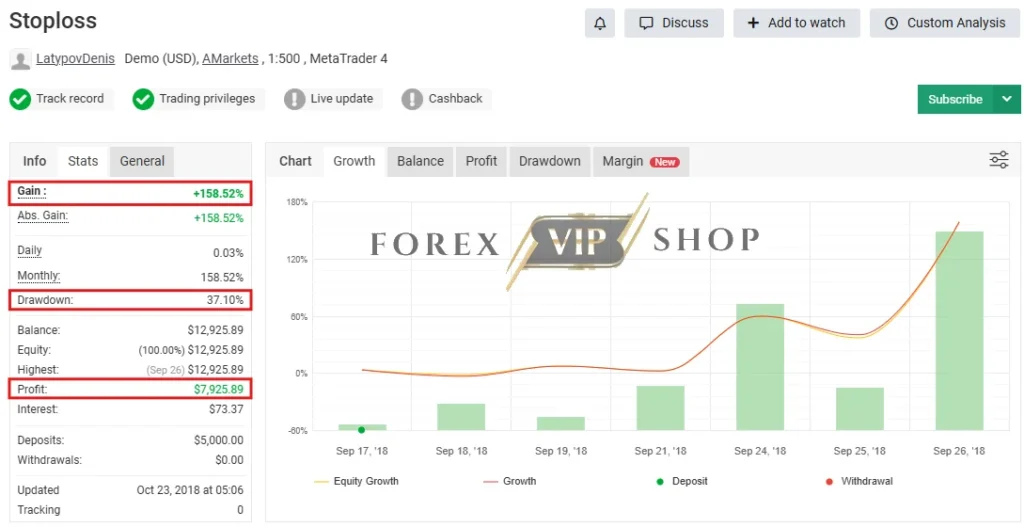This screenshot has height=527, width=1024.
Task: Click the Track record label
Action: click(70, 99)
